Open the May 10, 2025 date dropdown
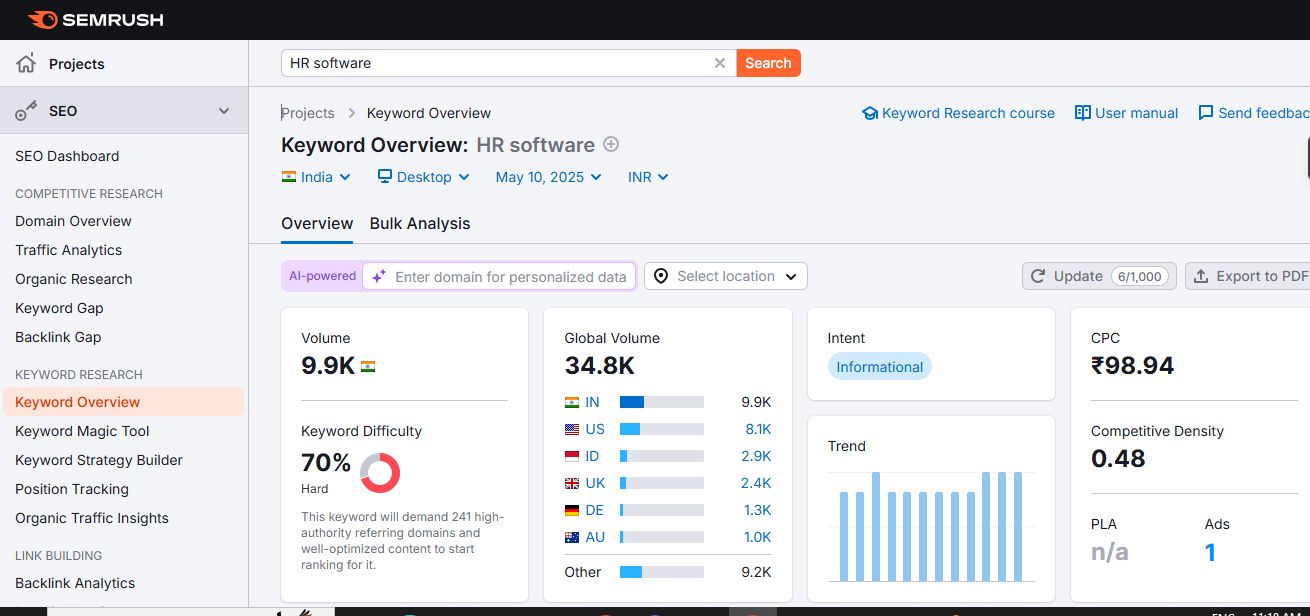 pos(548,177)
